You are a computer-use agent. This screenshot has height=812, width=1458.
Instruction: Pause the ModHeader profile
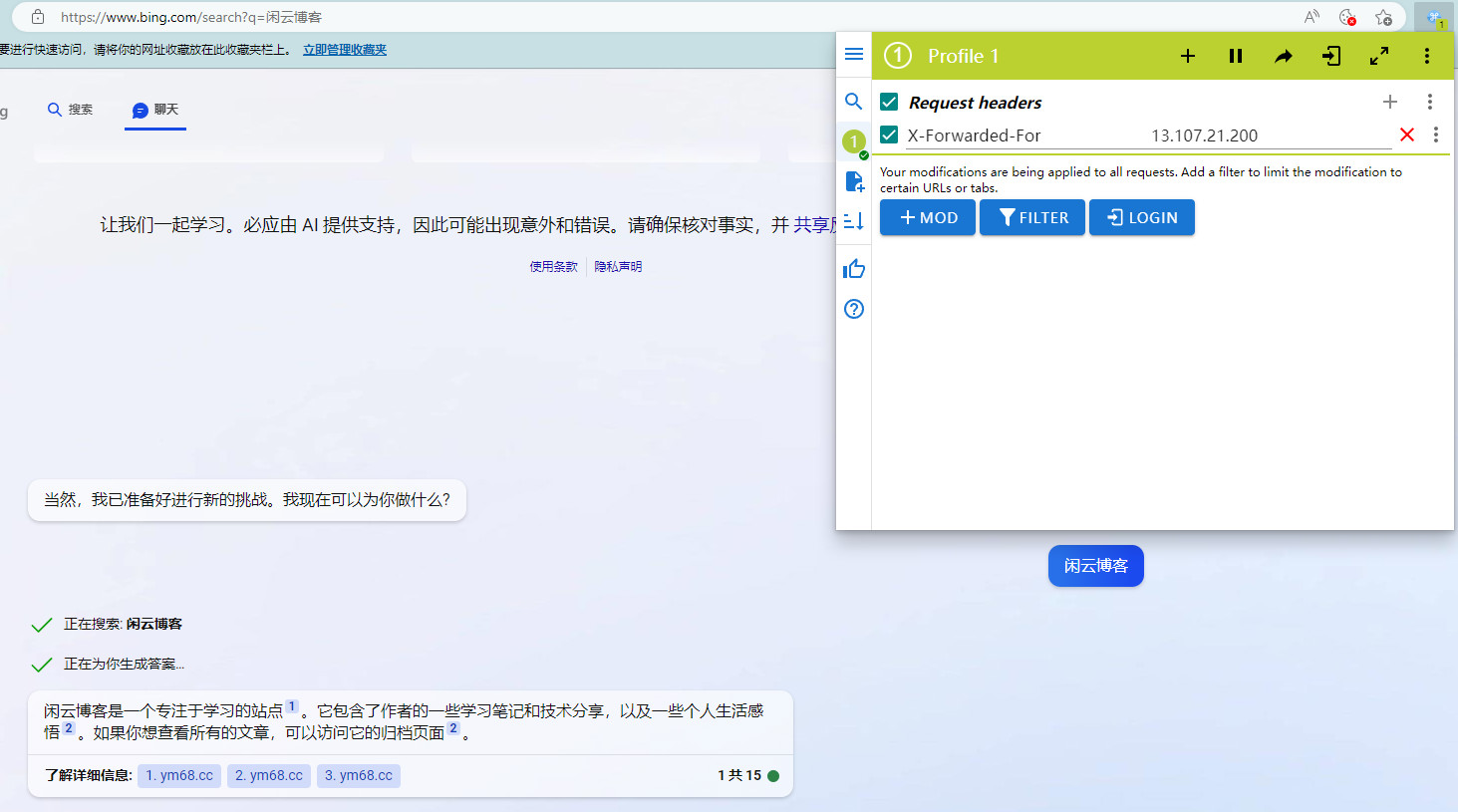pyautogui.click(x=1236, y=56)
